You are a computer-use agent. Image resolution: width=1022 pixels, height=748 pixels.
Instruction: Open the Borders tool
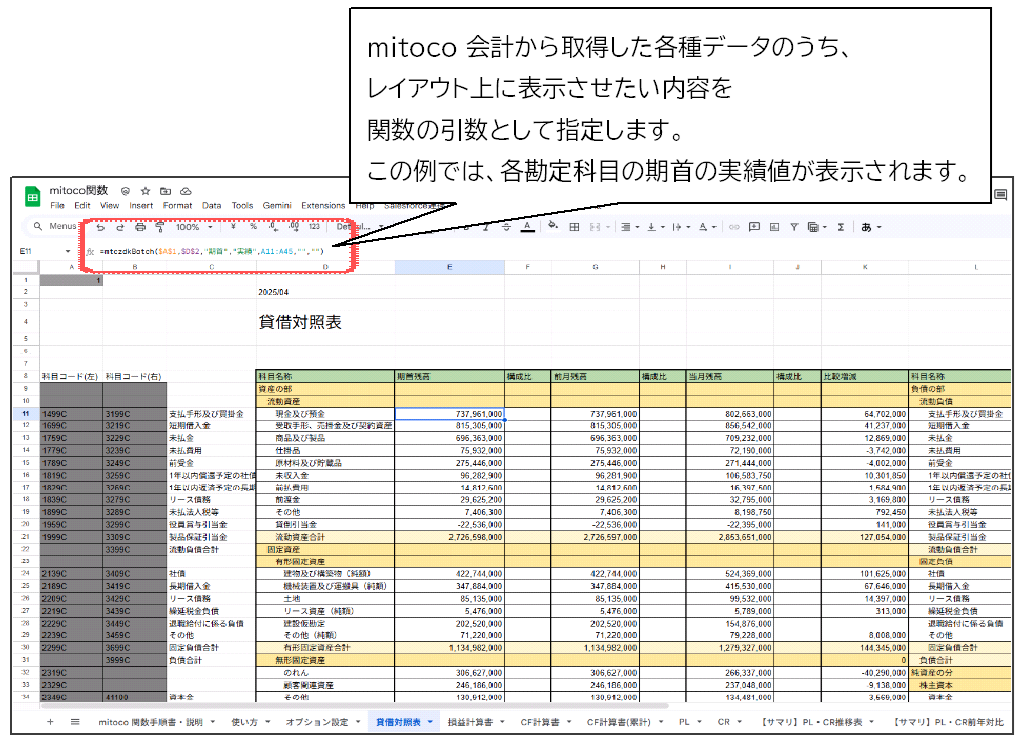tap(574, 227)
